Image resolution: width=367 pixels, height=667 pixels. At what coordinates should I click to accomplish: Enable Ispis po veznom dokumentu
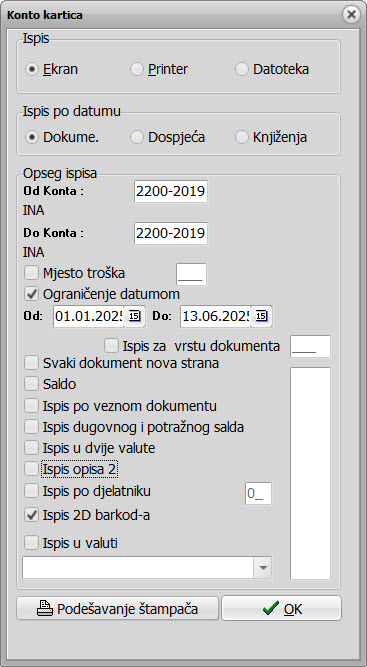[31, 406]
